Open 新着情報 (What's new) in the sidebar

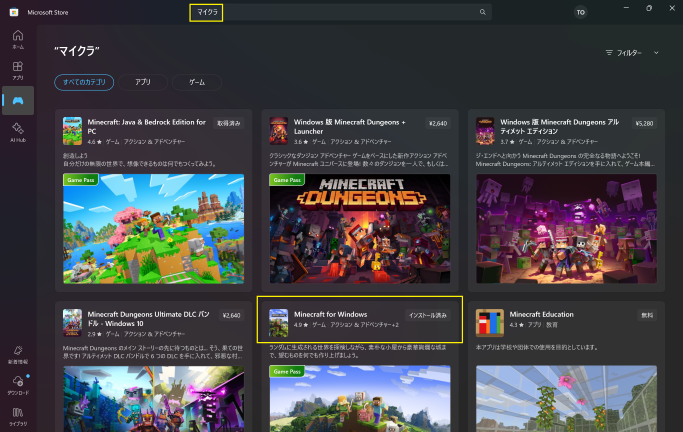pyautogui.click(x=18, y=353)
